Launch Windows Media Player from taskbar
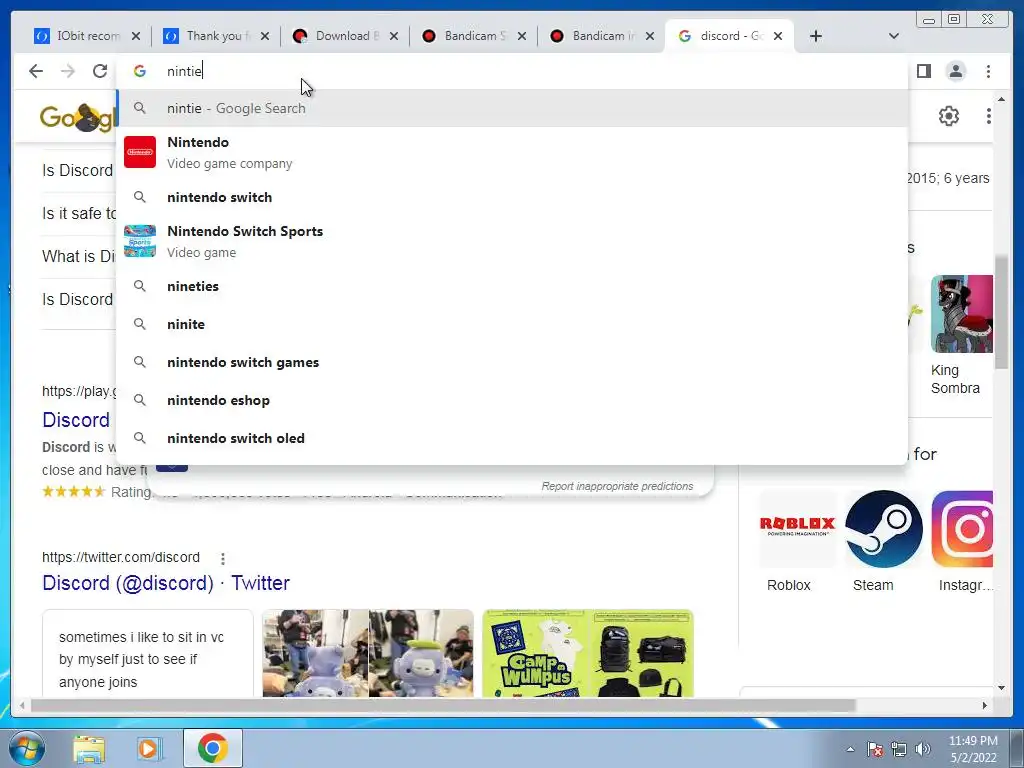Viewport: 1024px width, 768px height. click(x=149, y=749)
